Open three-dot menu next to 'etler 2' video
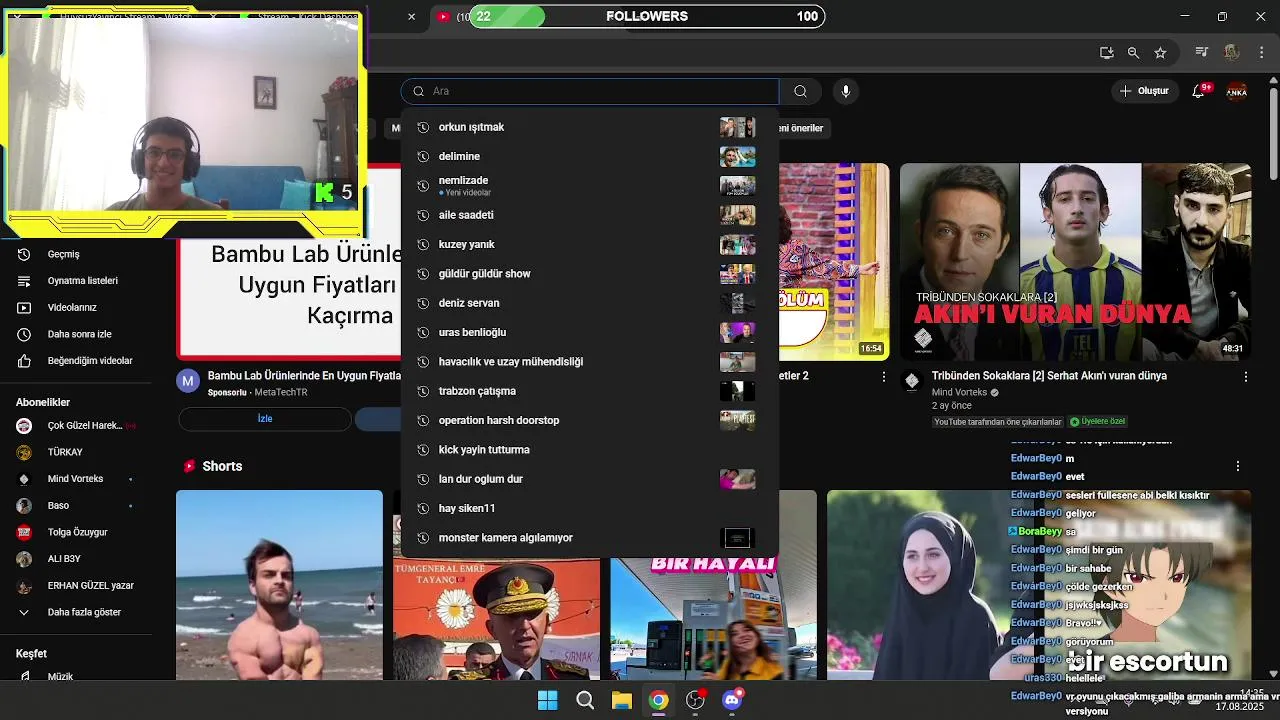The image size is (1280, 720). point(883,377)
